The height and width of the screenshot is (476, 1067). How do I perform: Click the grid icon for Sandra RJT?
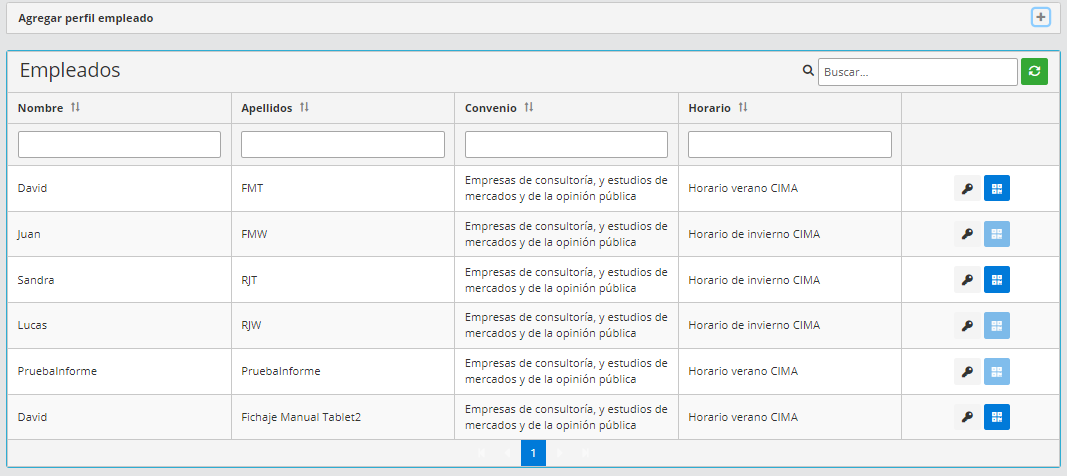pyautogui.click(x=997, y=280)
